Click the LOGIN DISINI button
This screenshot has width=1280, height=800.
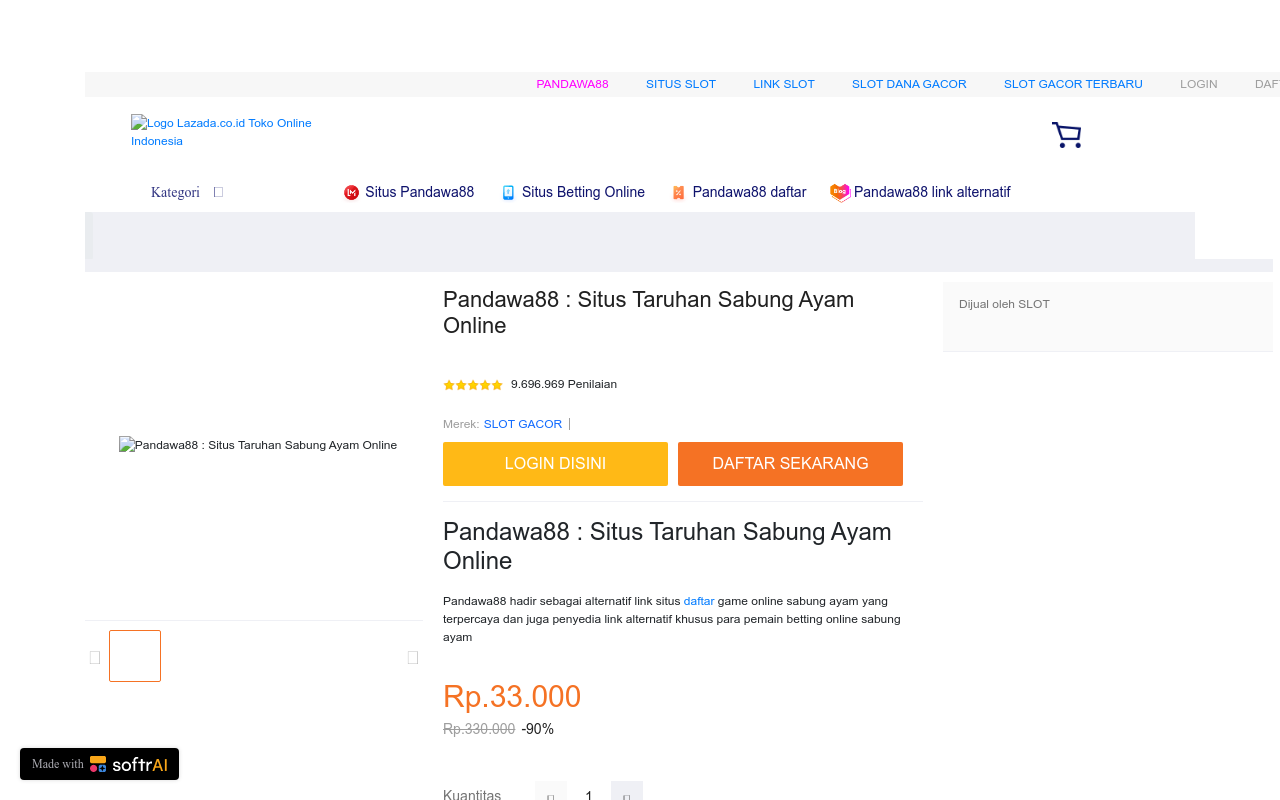tap(555, 464)
